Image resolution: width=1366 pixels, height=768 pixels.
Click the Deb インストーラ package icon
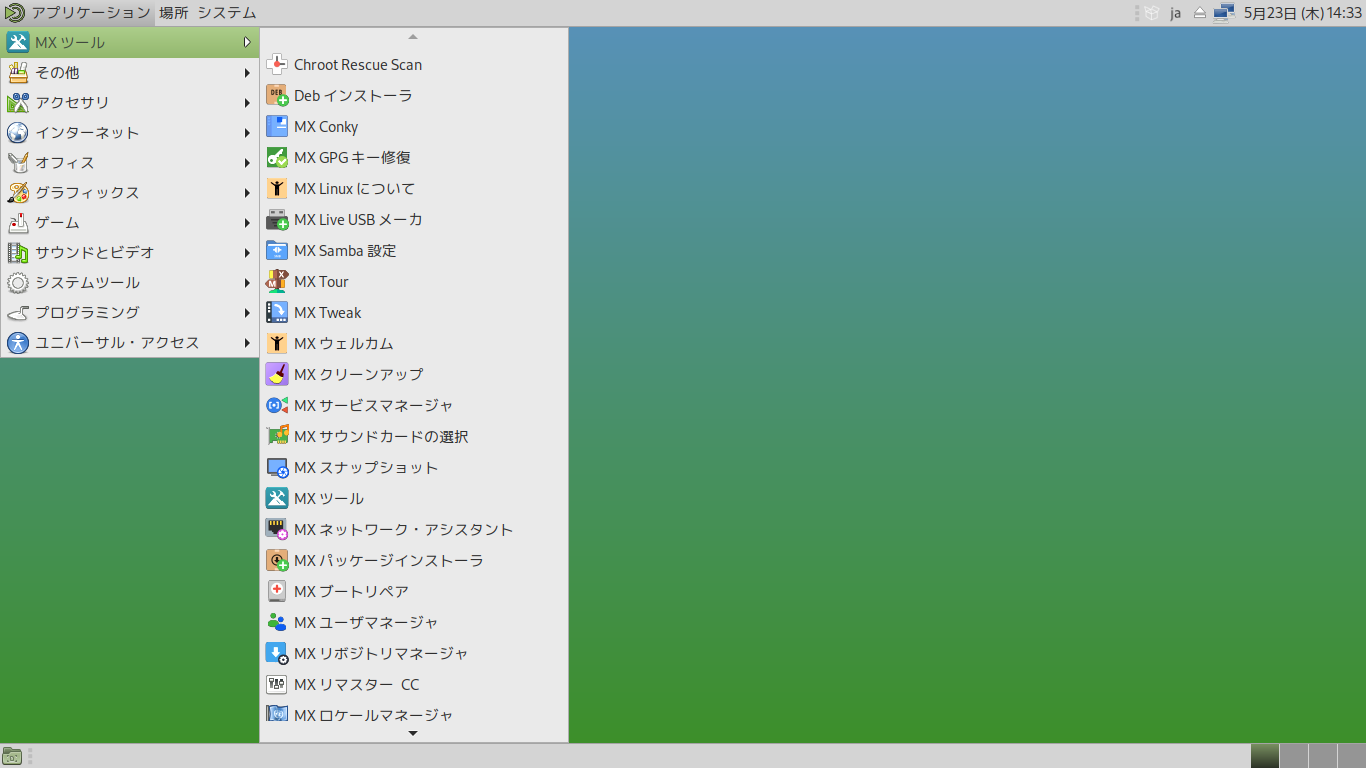pyautogui.click(x=277, y=96)
